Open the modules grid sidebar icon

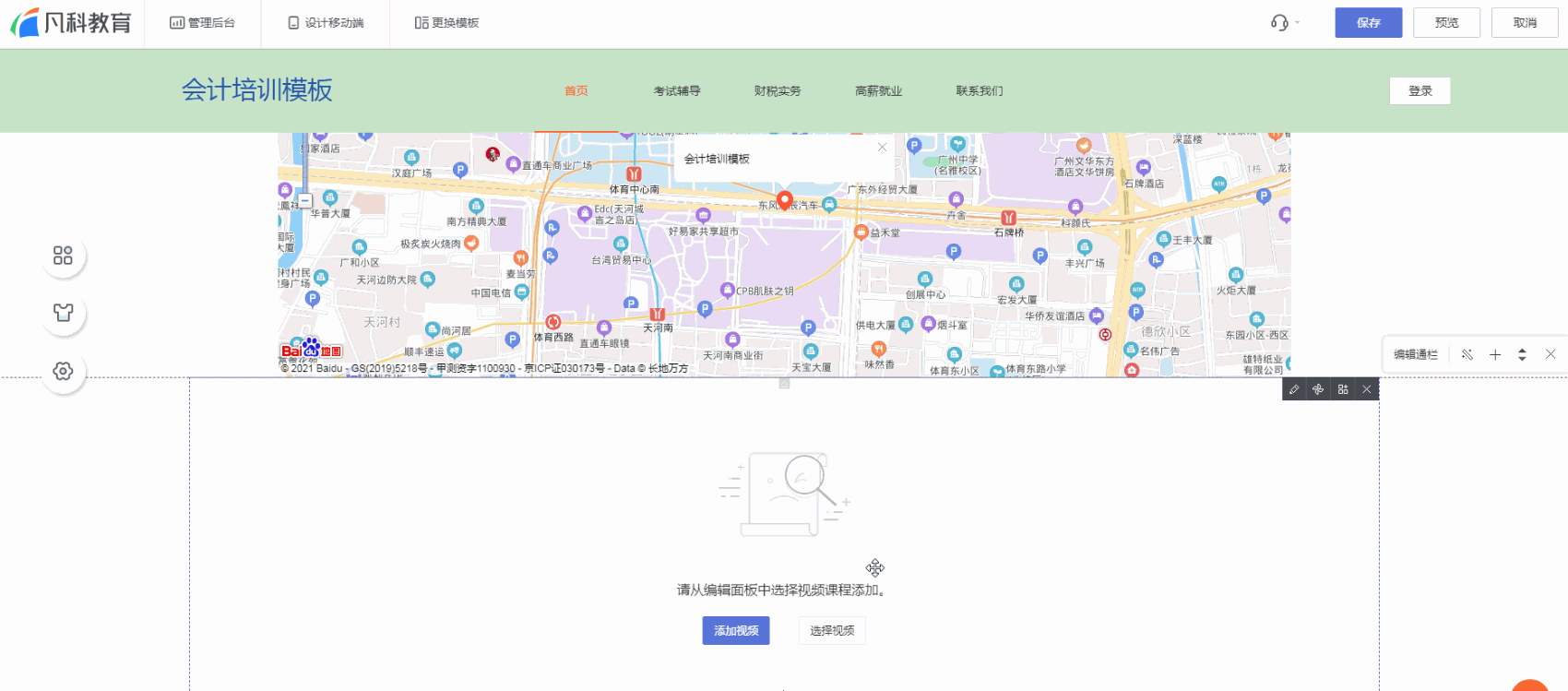pyautogui.click(x=63, y=256)
